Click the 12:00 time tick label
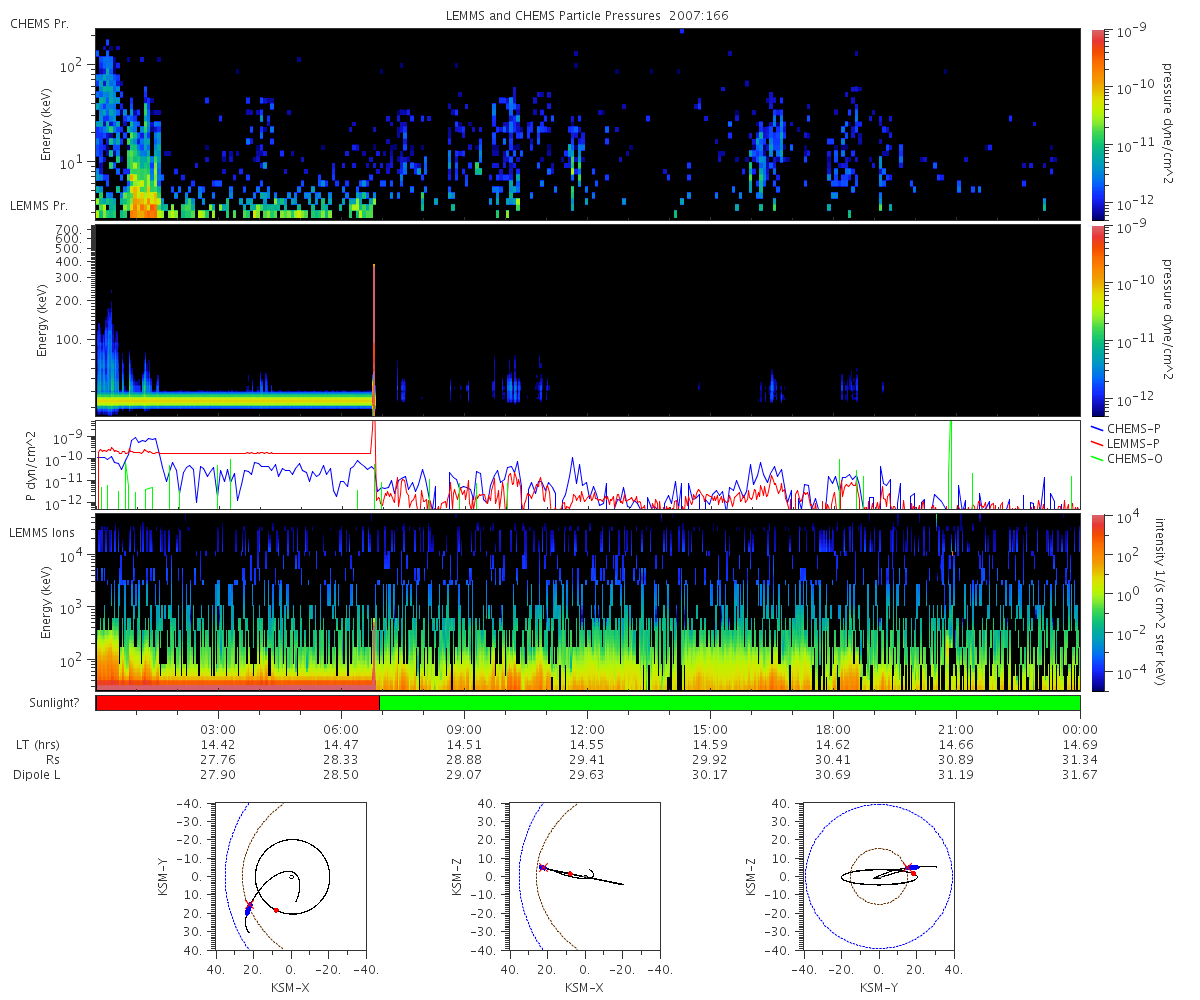This screenshot has width=1200, height=1000. tap(587, 729)
